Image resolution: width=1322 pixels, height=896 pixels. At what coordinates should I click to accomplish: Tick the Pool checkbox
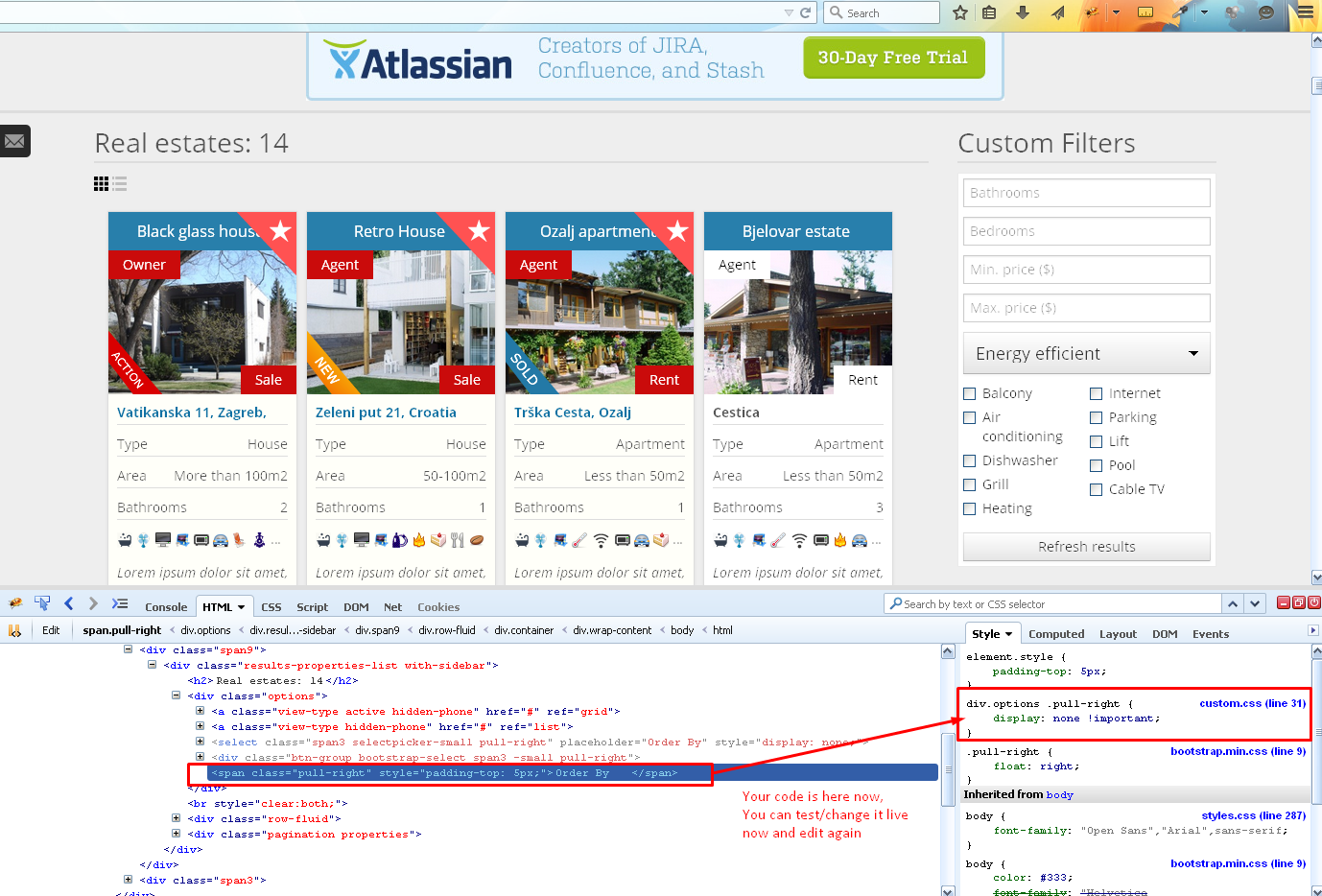coord(1096,465)
